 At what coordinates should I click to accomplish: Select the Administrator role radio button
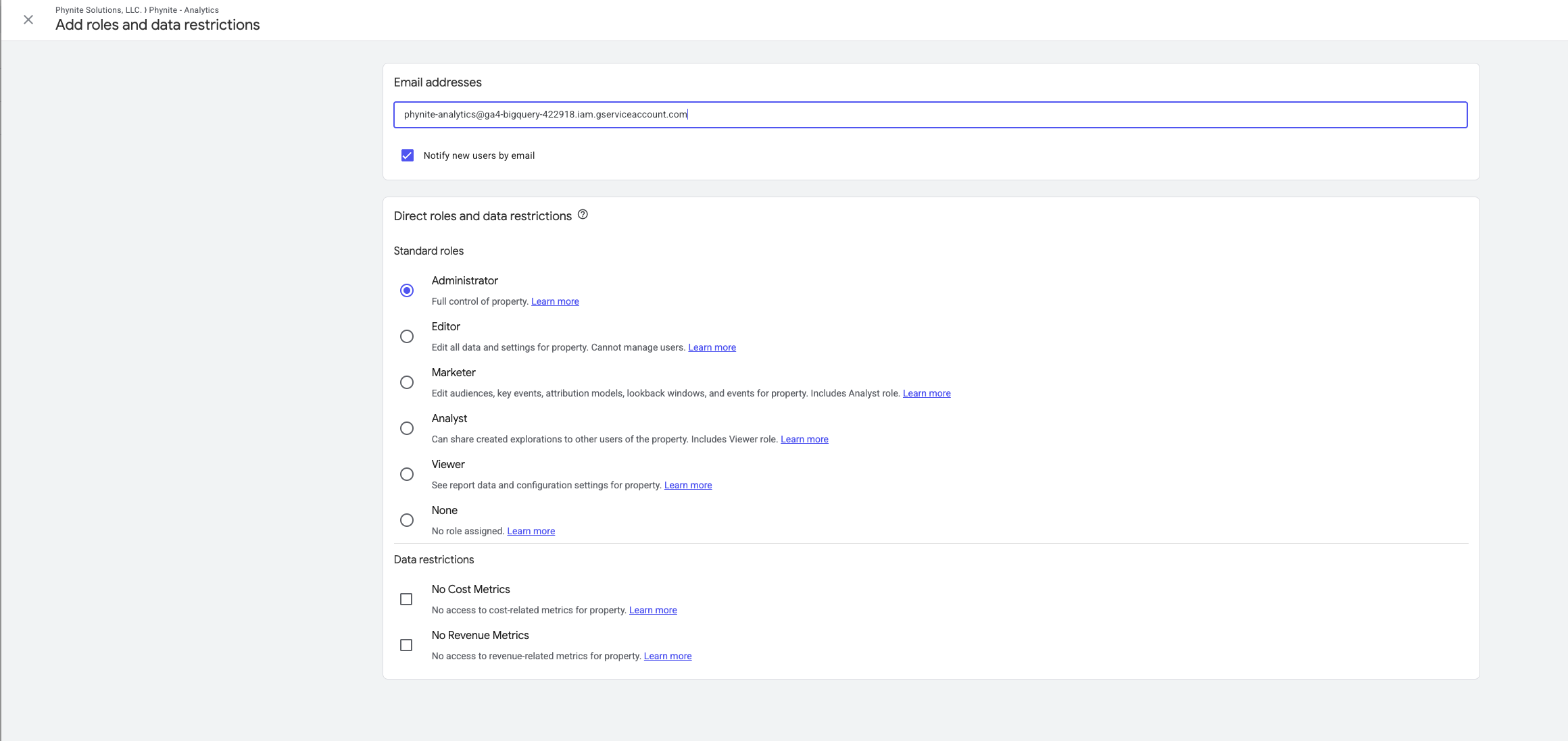[407, 290]
